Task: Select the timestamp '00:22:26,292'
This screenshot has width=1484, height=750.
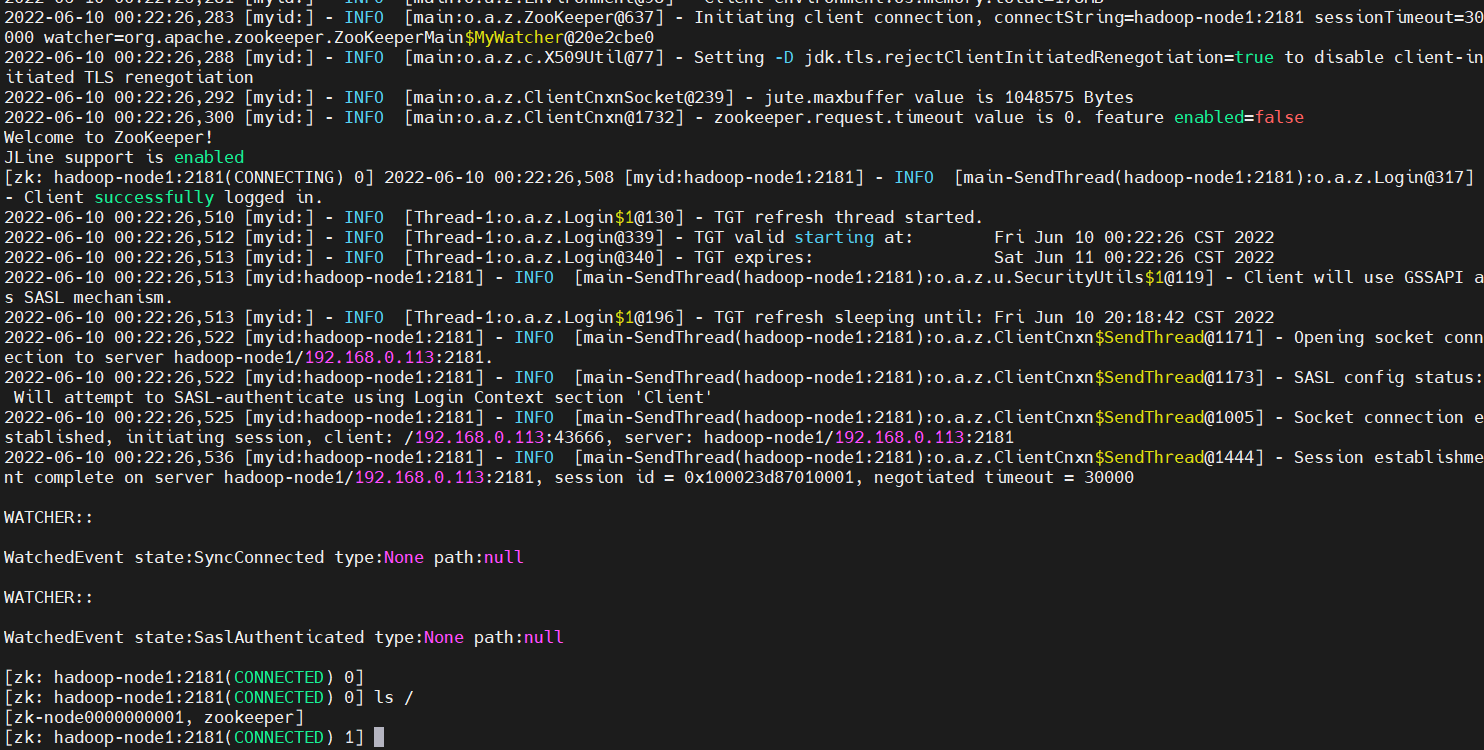Action: coord(174,97)
